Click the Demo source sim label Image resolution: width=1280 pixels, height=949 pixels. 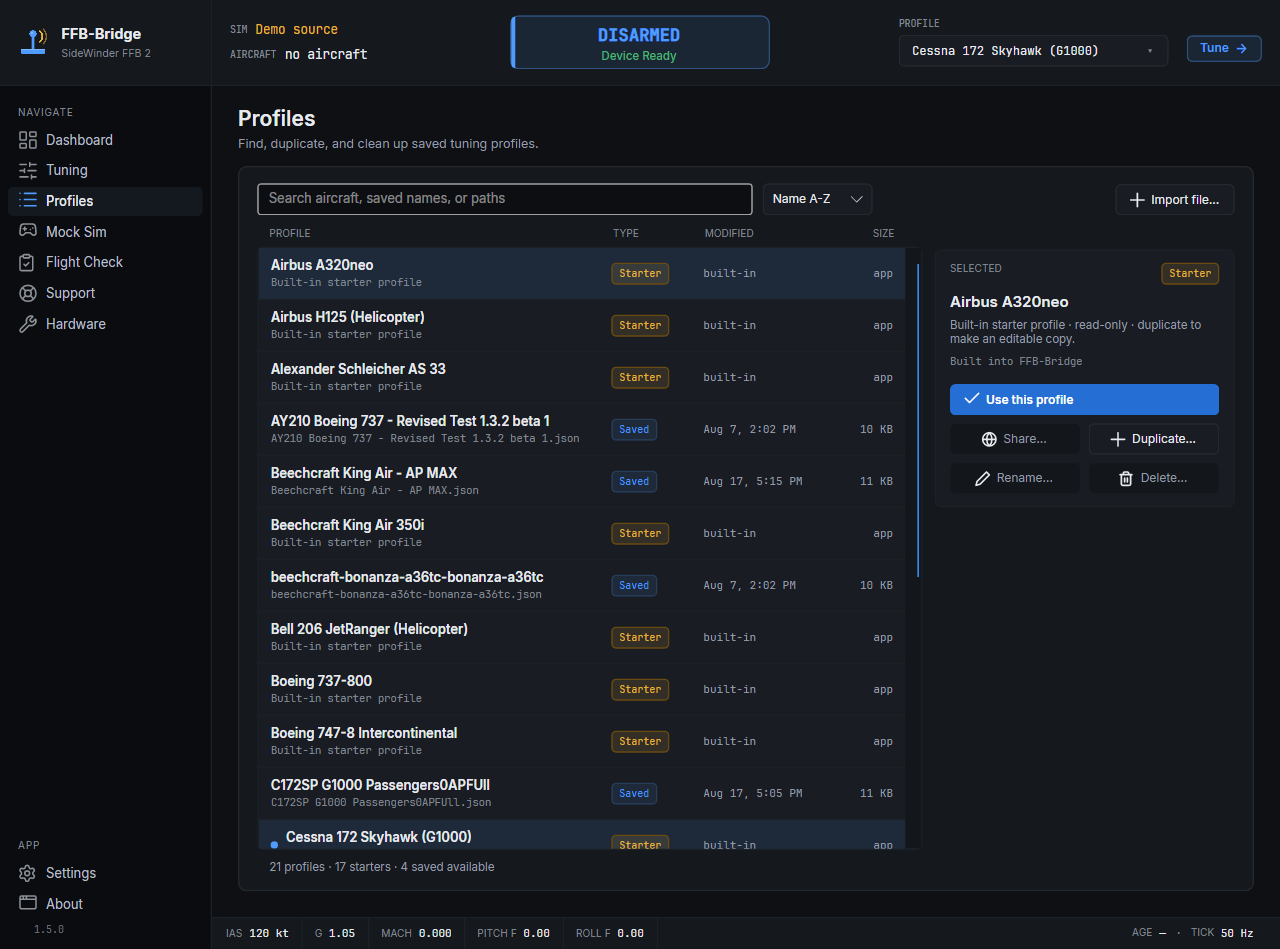296,30
